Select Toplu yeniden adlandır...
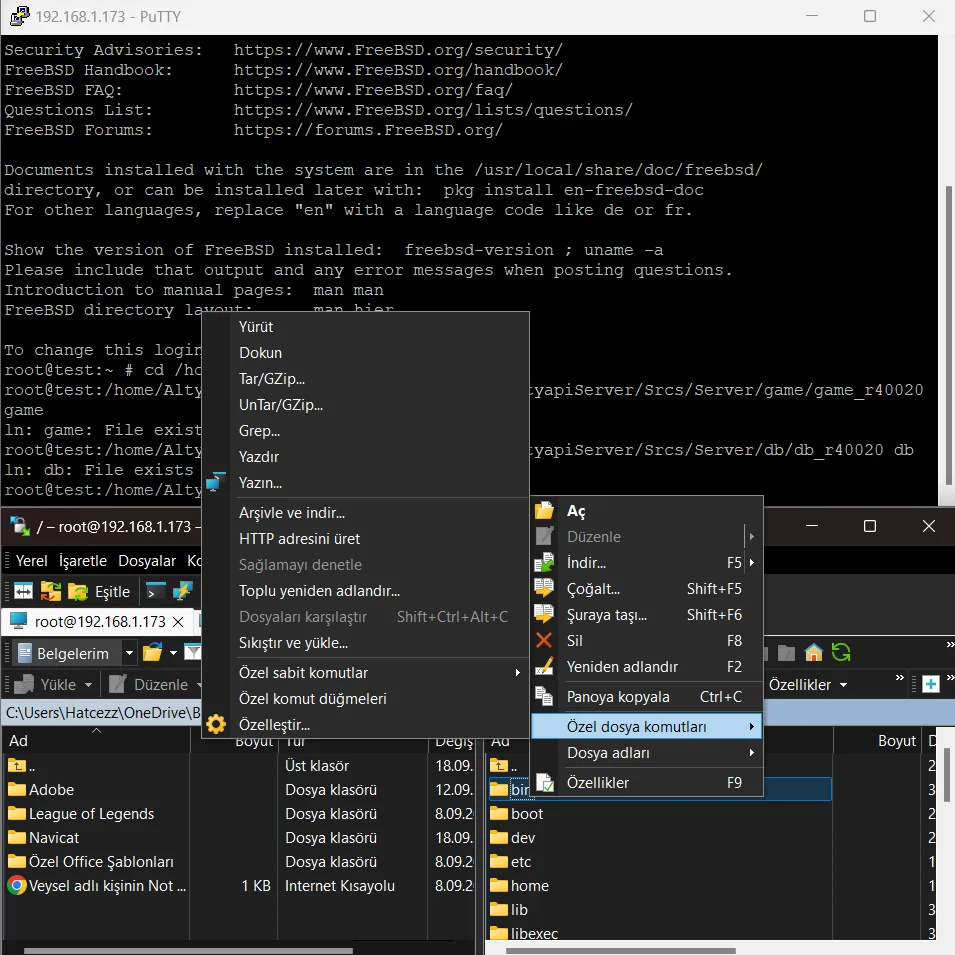955x955 pixels. (365, 591)
